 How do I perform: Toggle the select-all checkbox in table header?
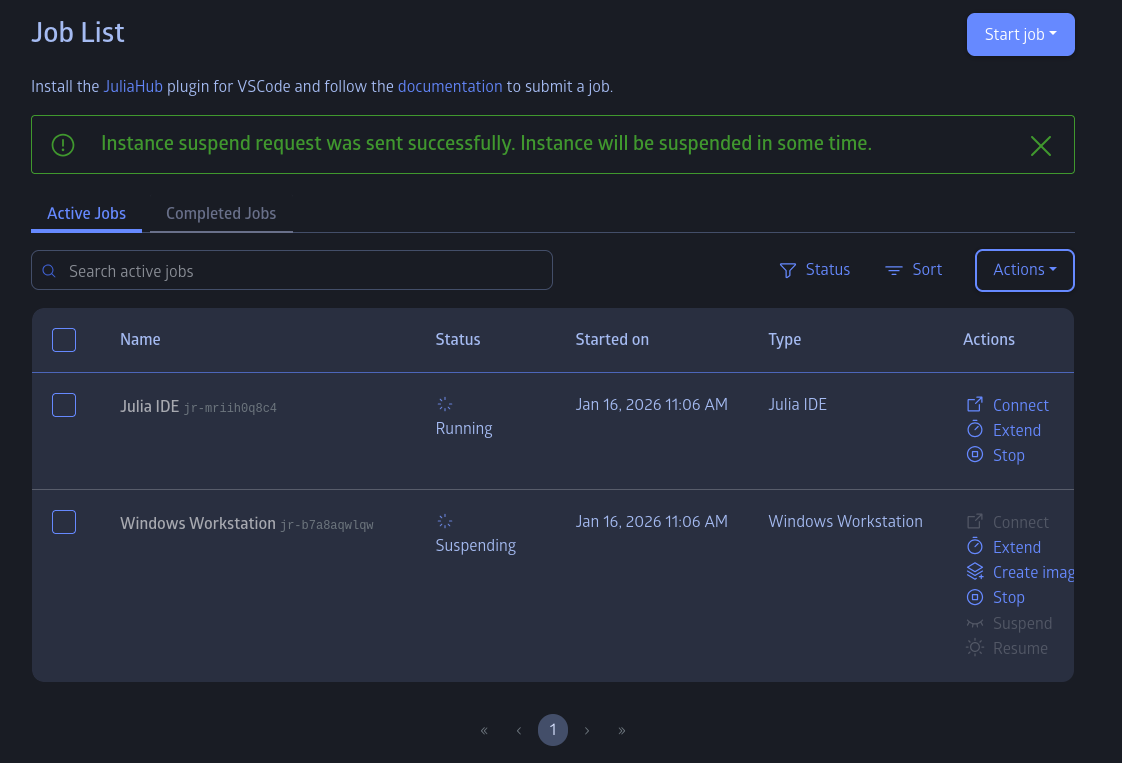[64, 340]
